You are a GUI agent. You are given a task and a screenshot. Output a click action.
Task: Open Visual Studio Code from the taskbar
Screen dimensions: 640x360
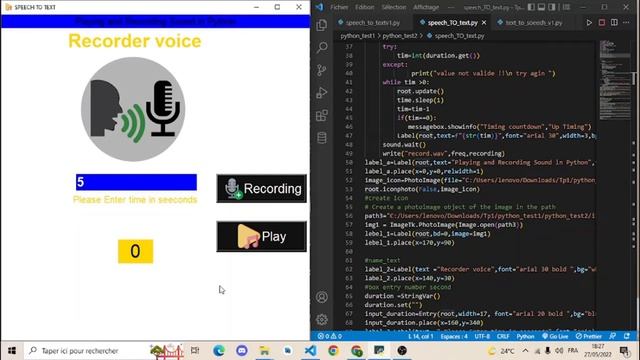click(x=310, y=351)
